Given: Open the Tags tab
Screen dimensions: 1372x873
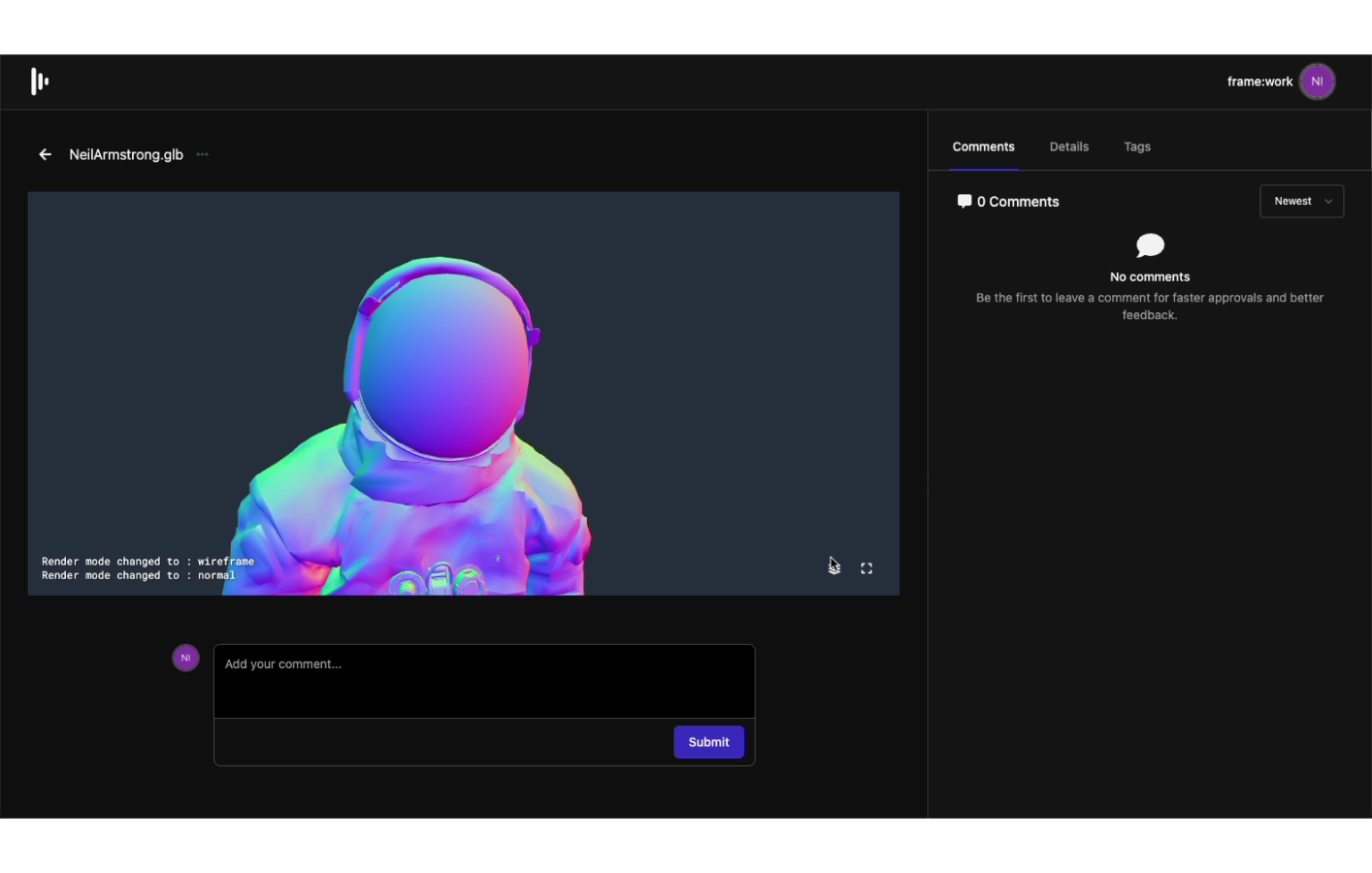Looking at the screenshot, I should 1137,146.
